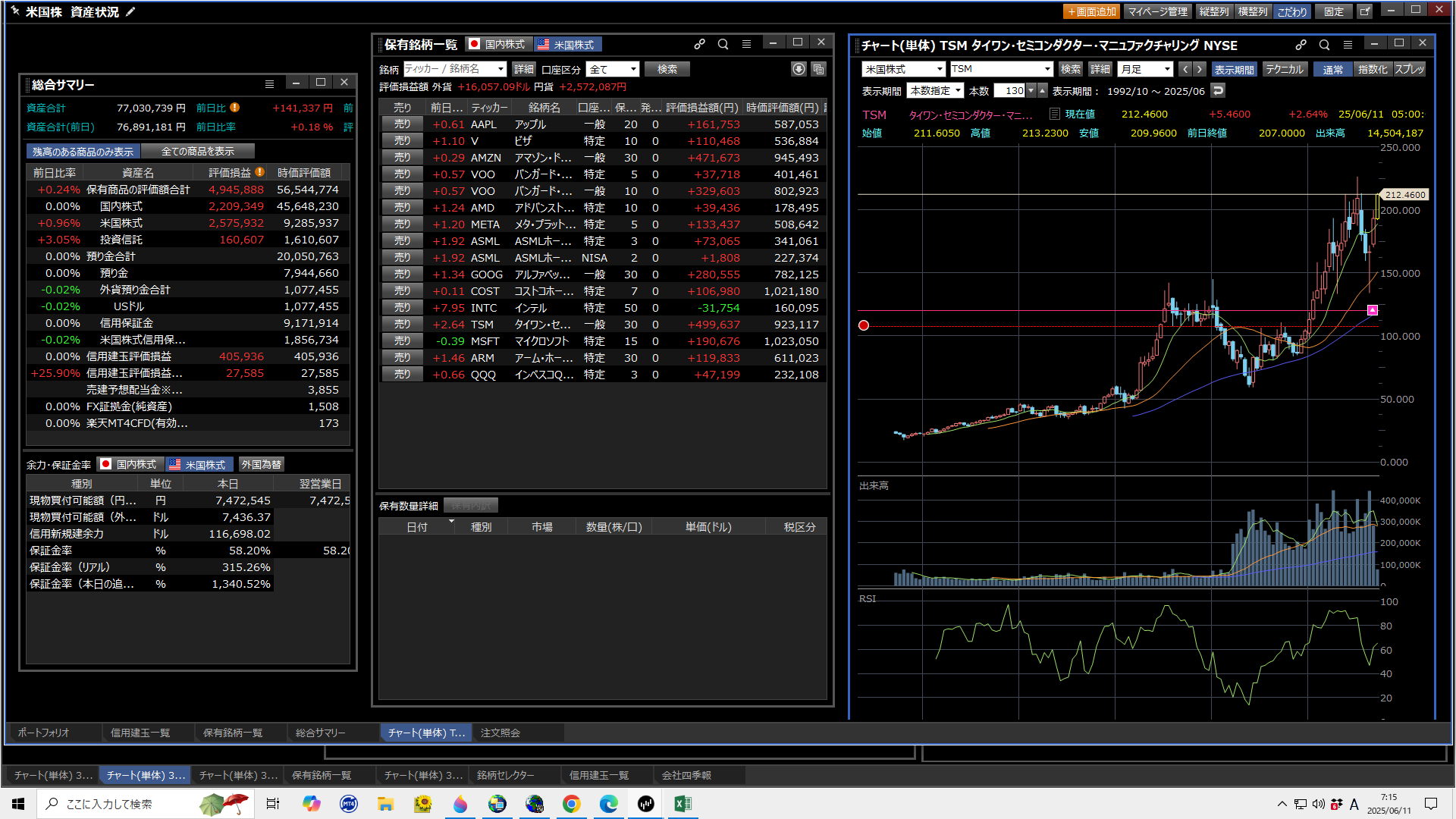Viewport: 1456px width, 819px height.
Task: Click the link icon in 保有銘柄一覧 panel header
Action: (699, 44)
